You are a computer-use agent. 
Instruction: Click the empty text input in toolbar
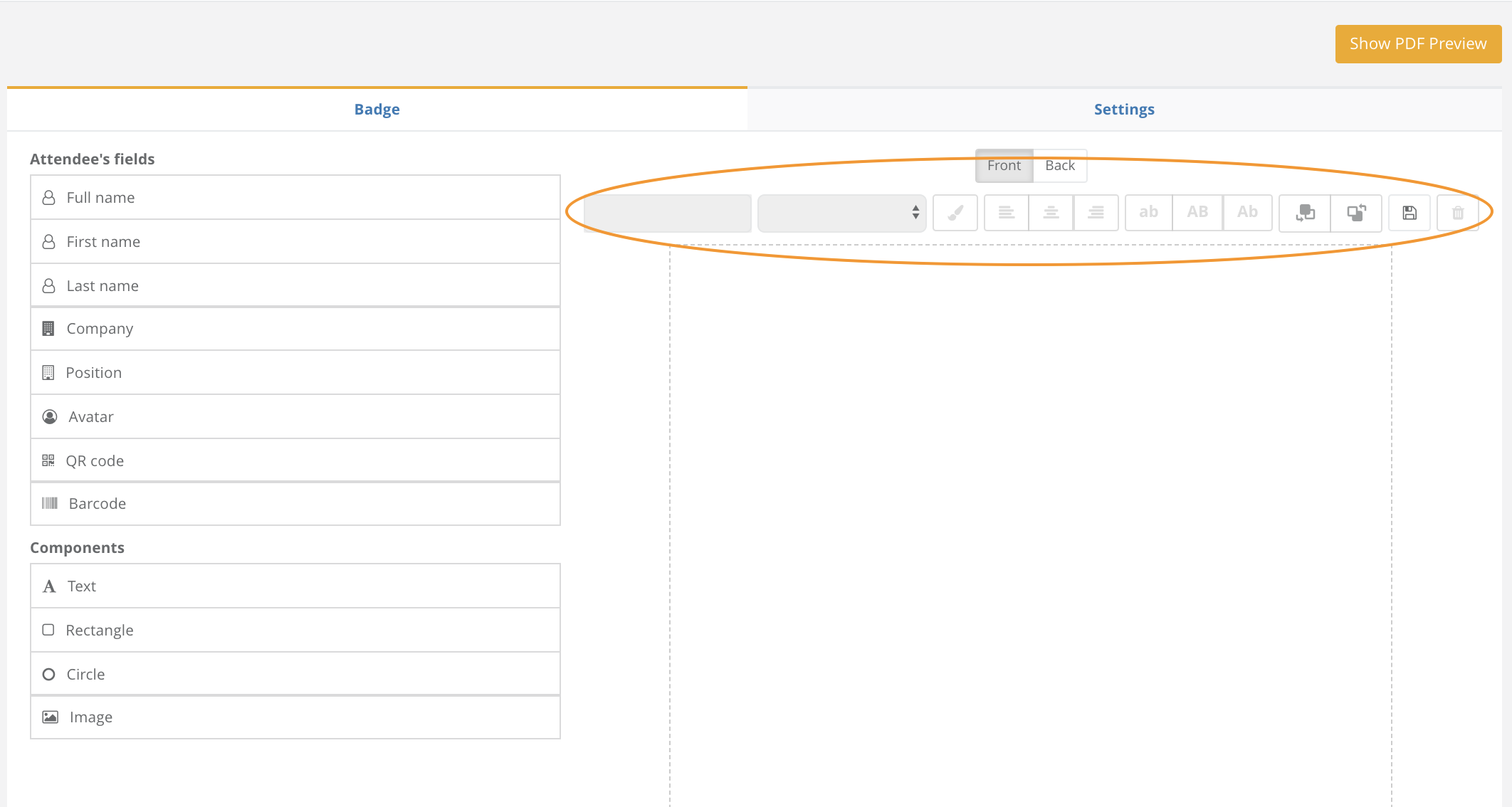(668, 213)
